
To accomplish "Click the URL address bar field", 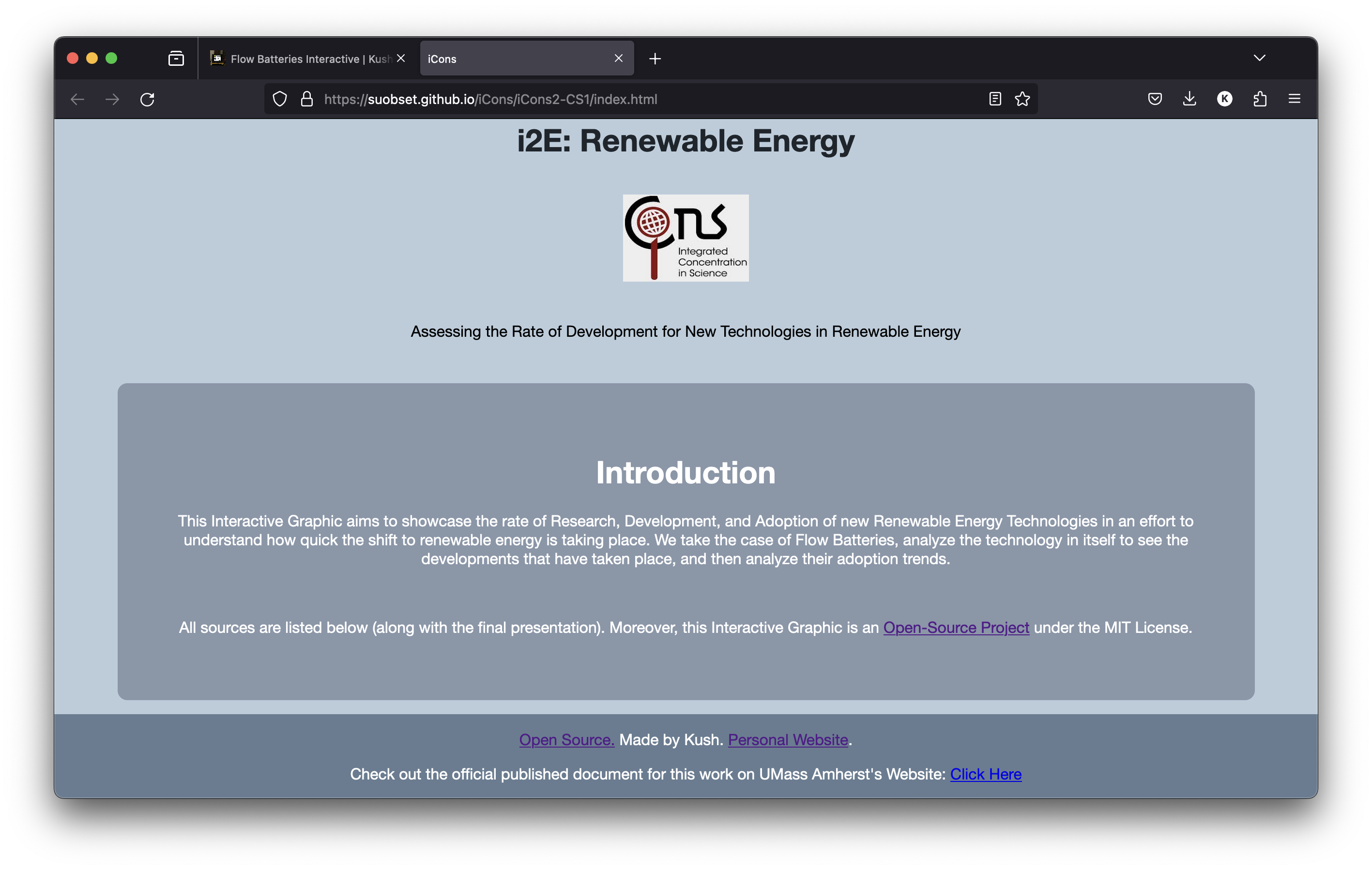I will tap(650, 99).
